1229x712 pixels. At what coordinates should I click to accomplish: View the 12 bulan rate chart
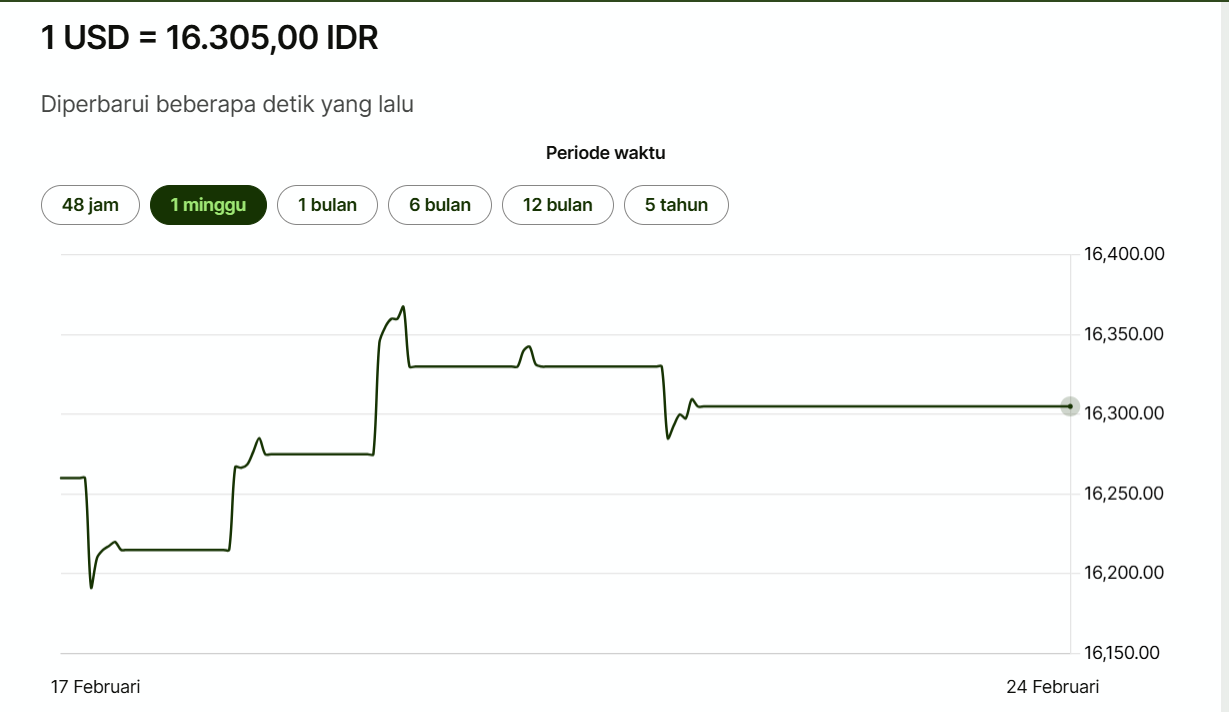[x=557, y=205]
